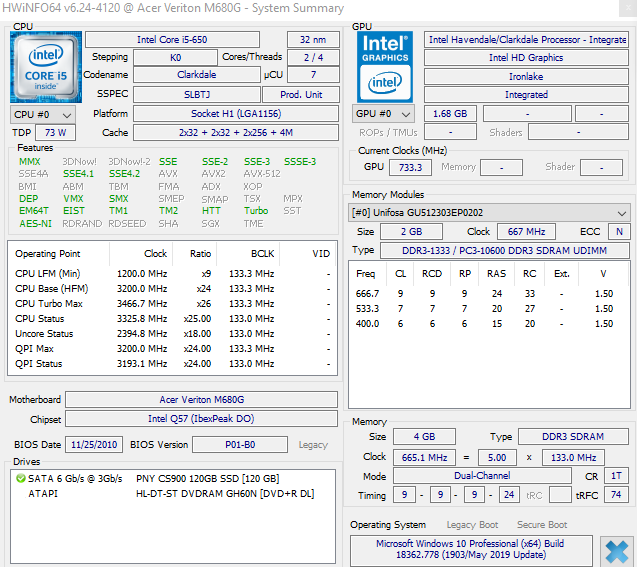
Task: Open the GPU #0 selector dropdown
Action: tap(383, 114)
